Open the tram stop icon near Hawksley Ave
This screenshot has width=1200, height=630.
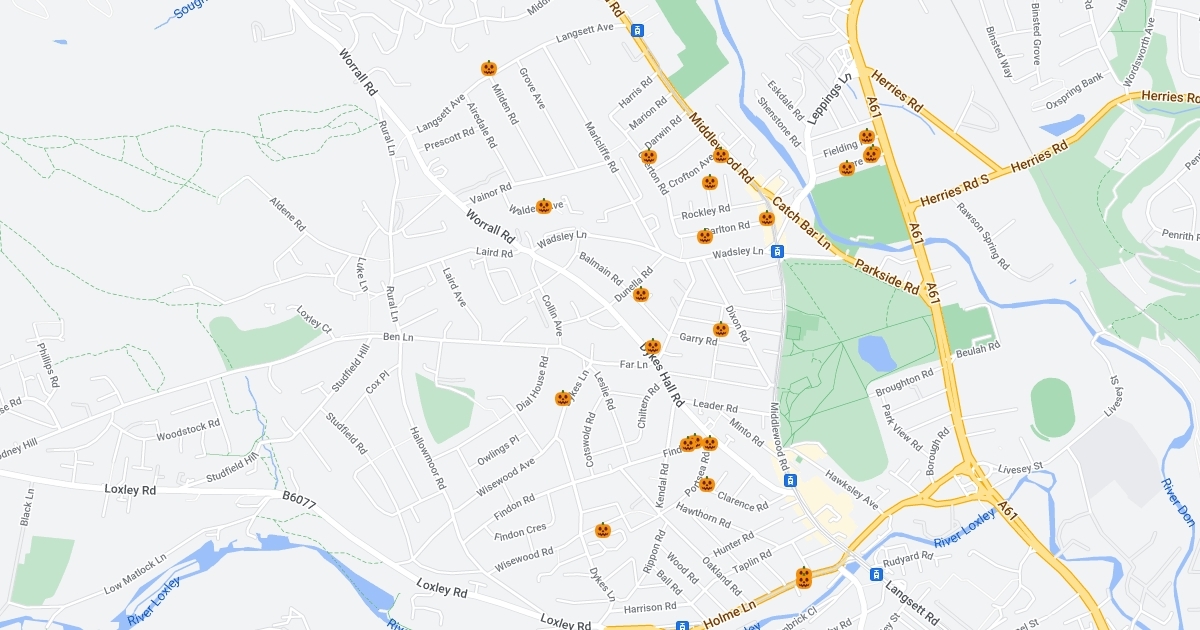click(x=790, y=481)
